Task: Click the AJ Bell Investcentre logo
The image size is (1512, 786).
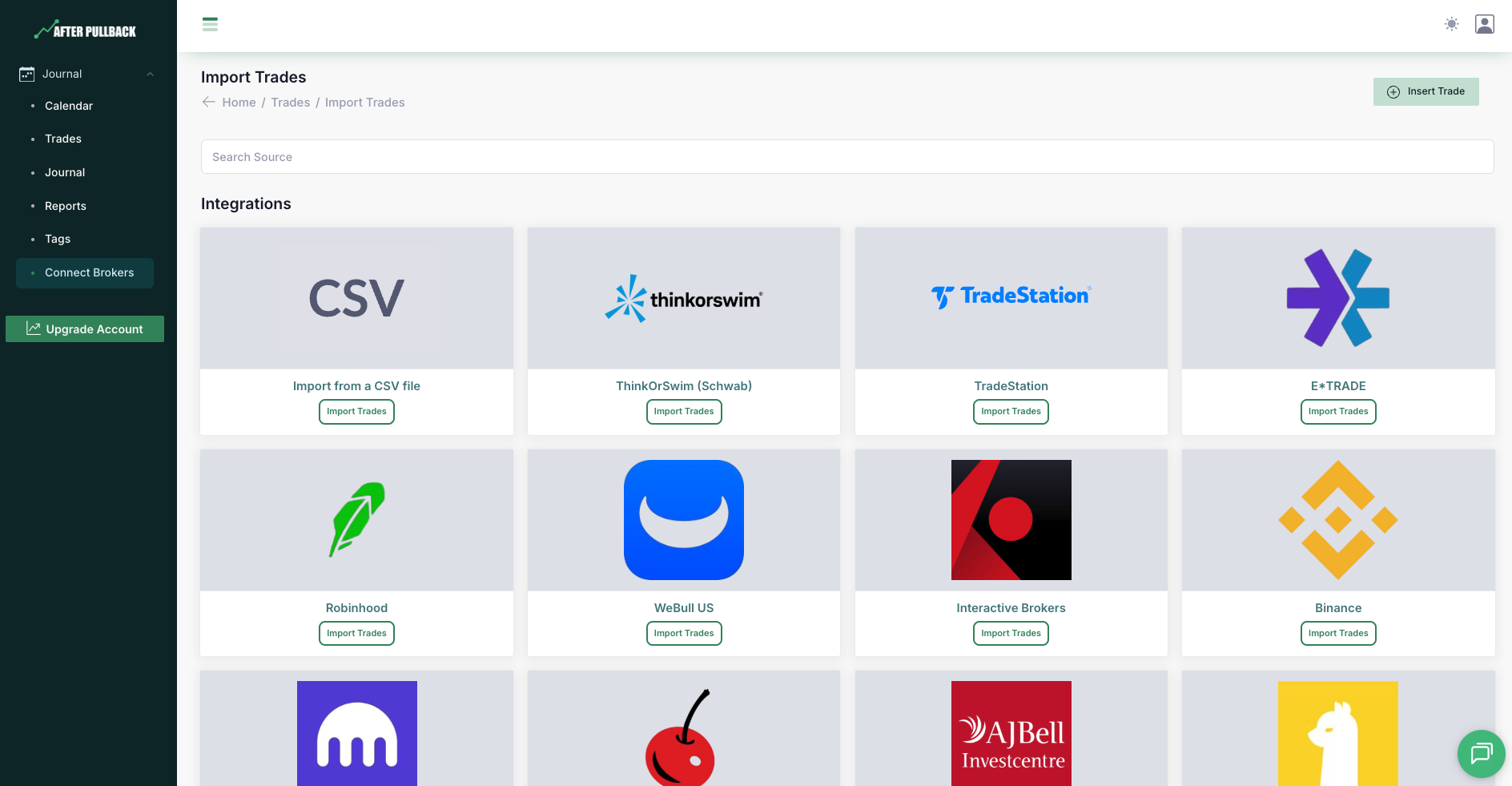Action: (1011, 733)
